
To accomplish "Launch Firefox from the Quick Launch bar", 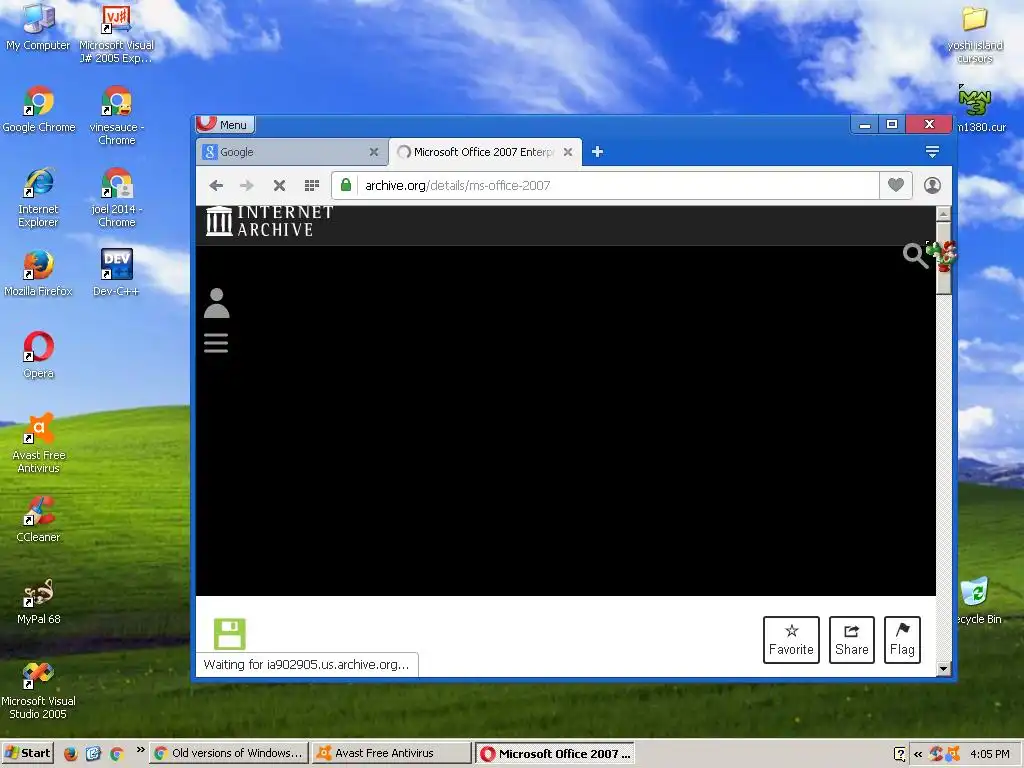I will click(x=71, y=754).
